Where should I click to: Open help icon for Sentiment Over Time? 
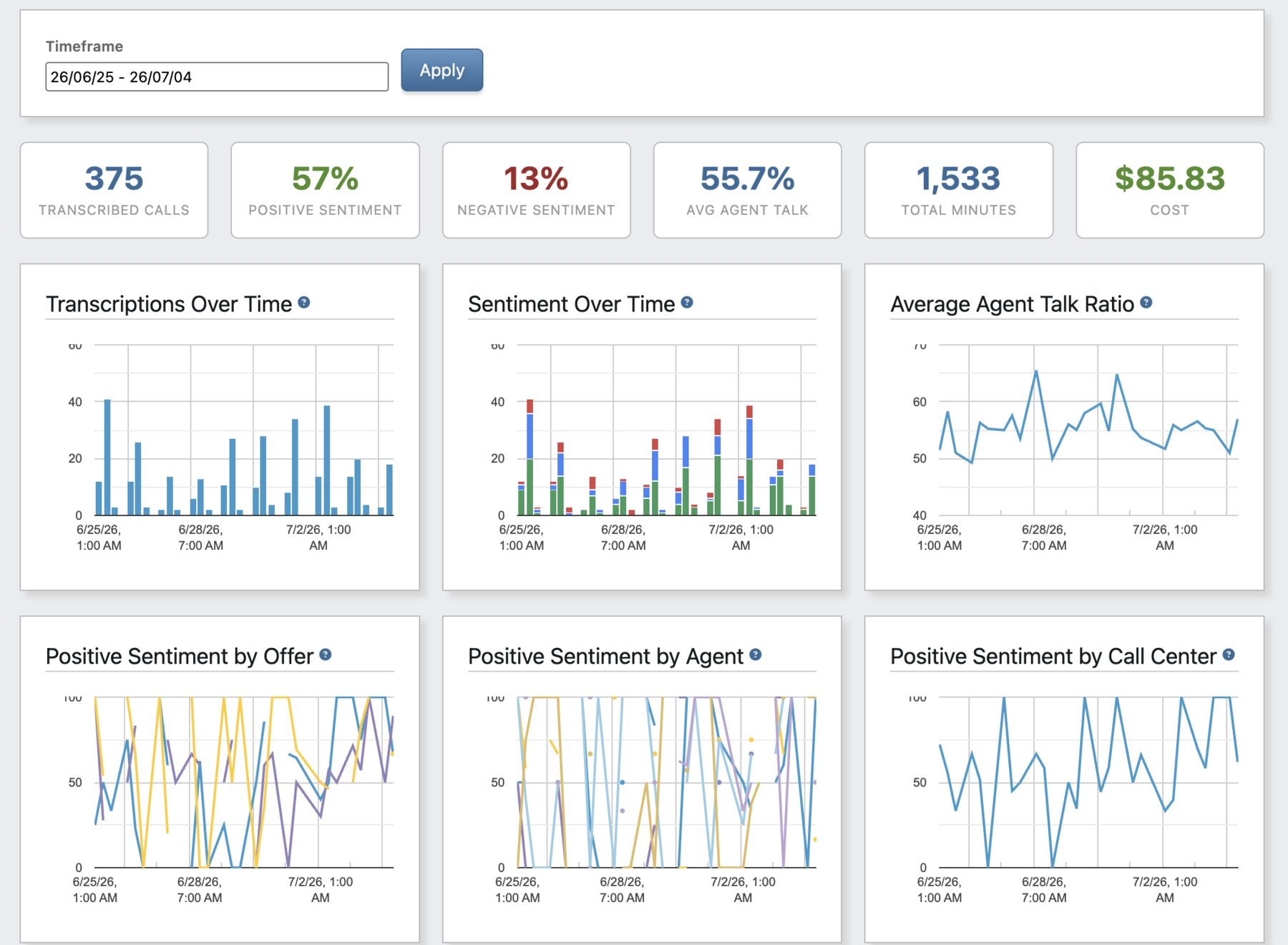tap(687, 302)
